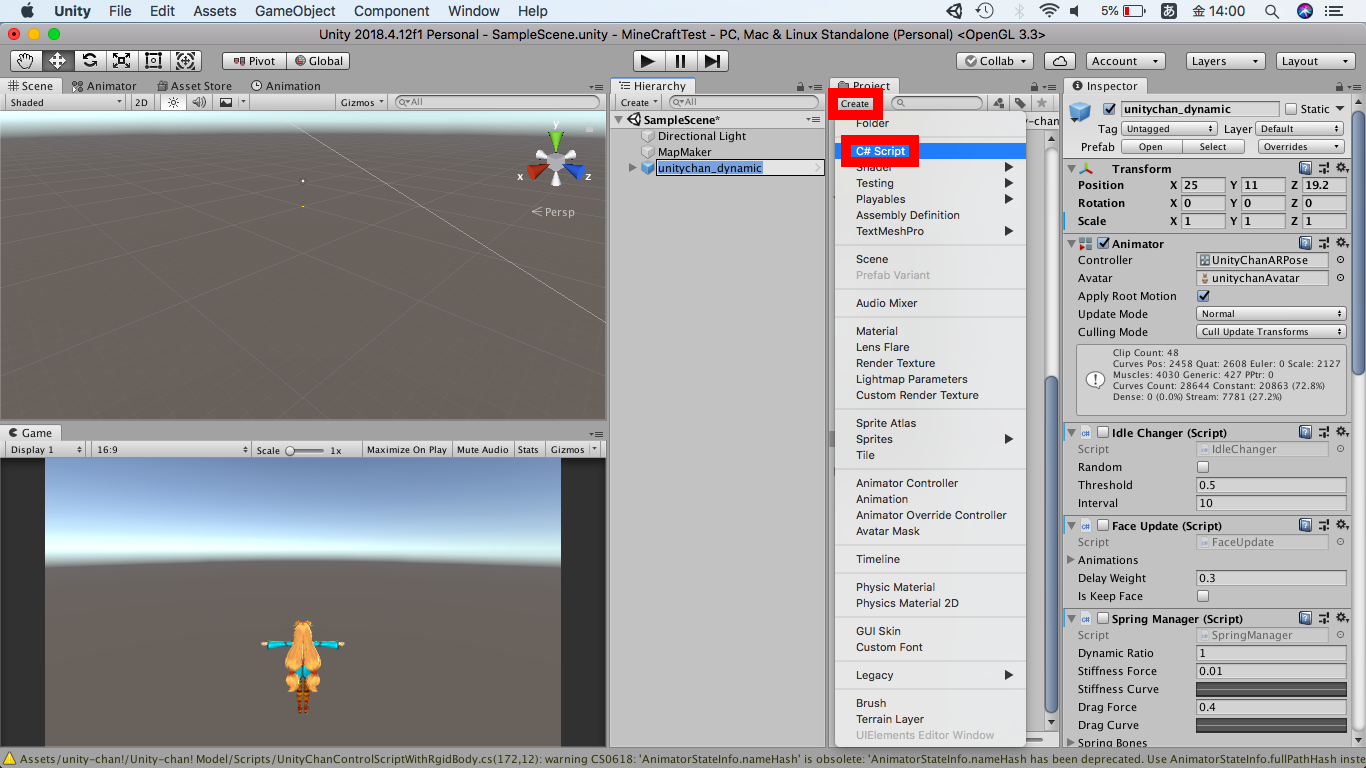
Task: Select the Hand tool in toolbar
Action: click(x=25, y=61)
